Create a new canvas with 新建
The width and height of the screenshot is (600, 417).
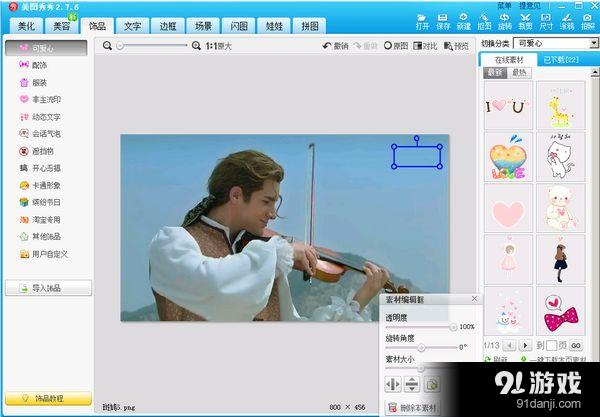(463, 22)
